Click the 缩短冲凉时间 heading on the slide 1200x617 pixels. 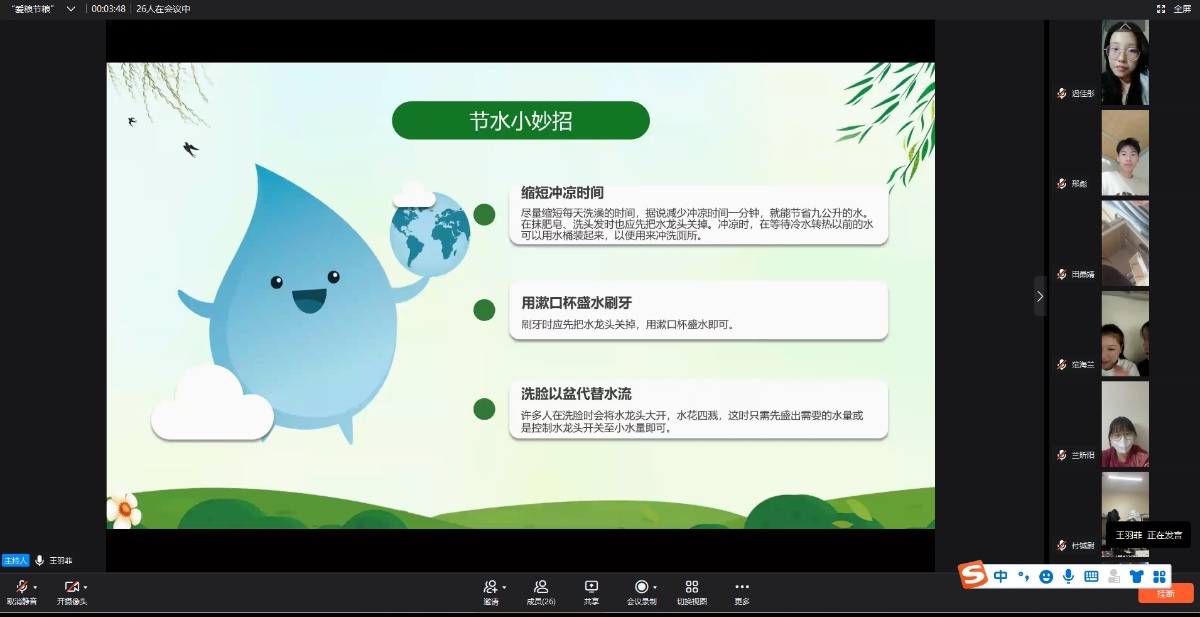[562, 192]
